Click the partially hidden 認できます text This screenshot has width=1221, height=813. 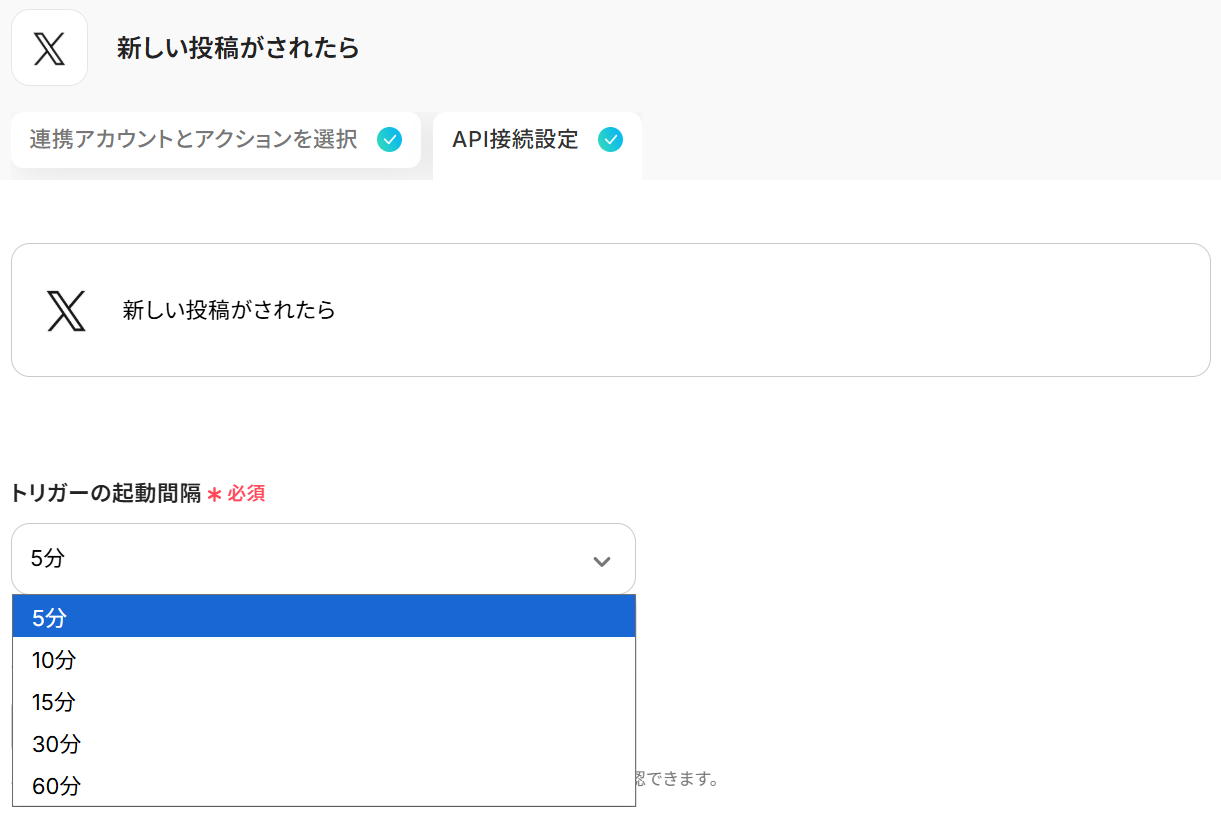point(677,778)
